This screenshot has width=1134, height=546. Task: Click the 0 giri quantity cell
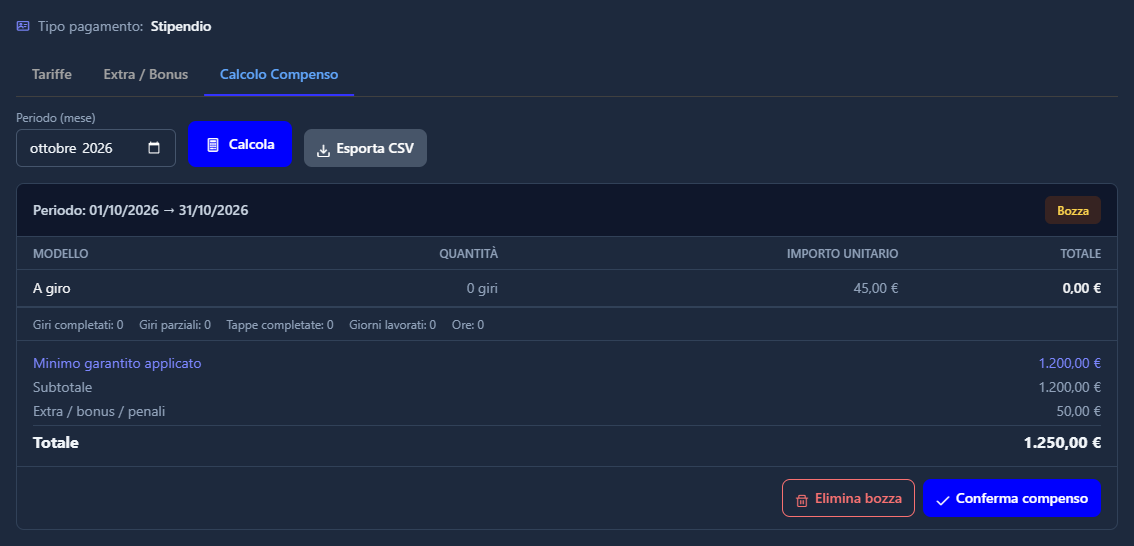[482, 289]
